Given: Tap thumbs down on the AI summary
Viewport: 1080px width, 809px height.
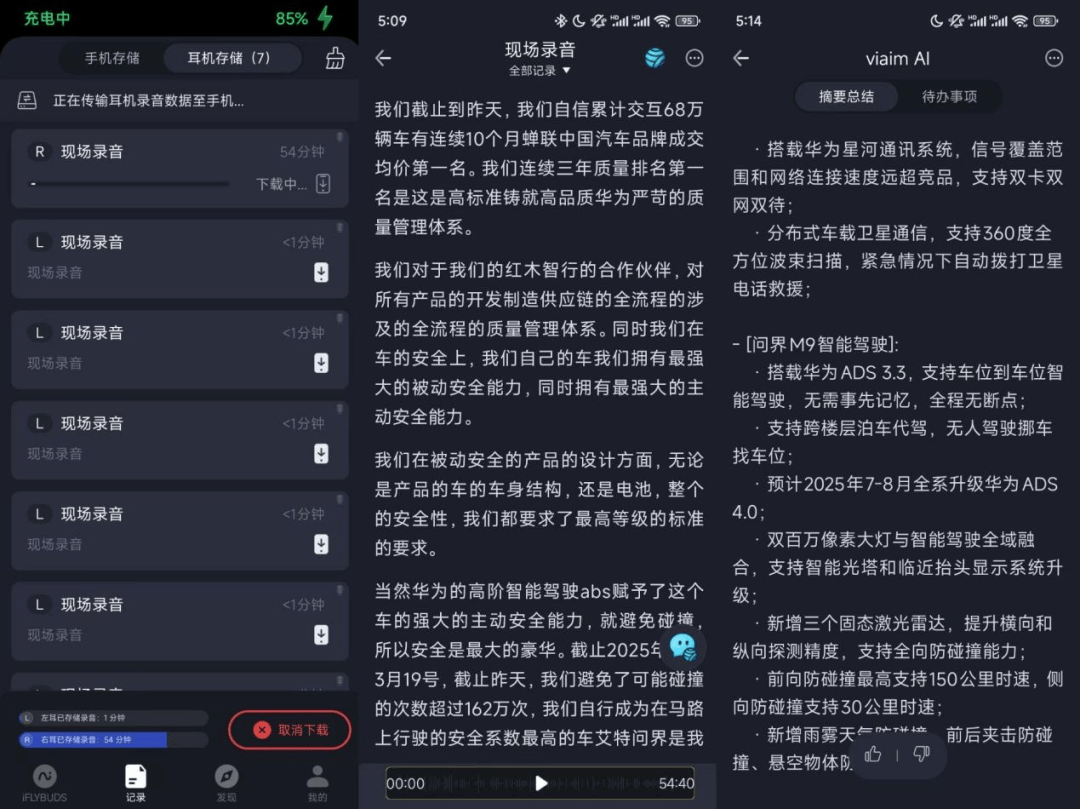Looking at the screenshot, I should pos(922,755).
